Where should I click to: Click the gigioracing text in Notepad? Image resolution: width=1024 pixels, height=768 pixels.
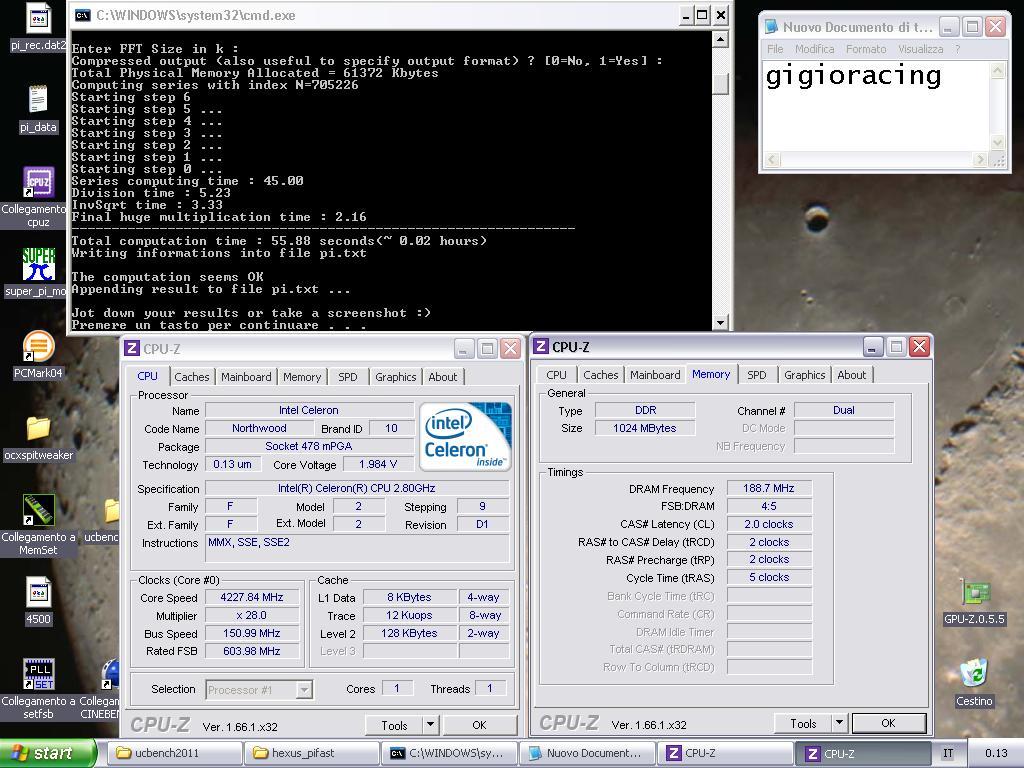pyautogui.click(x=853, y=76)
